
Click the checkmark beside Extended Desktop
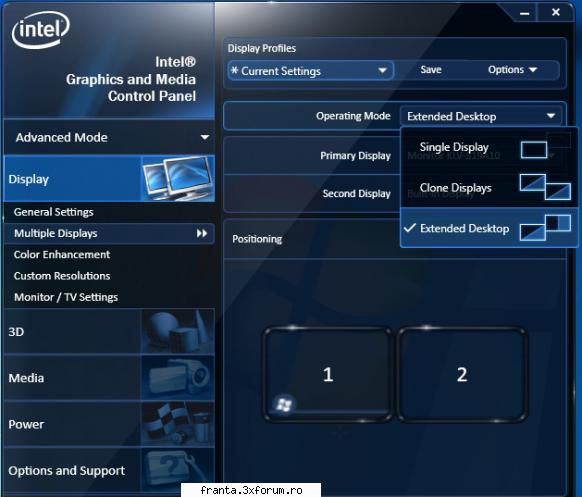click(x=410, y=228)
